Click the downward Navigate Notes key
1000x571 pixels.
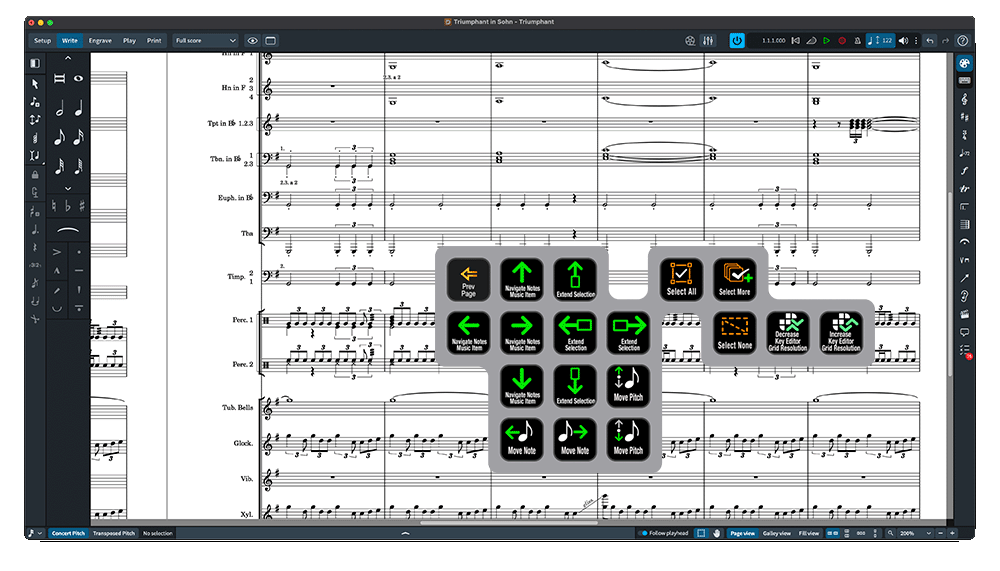pos(522,386)
